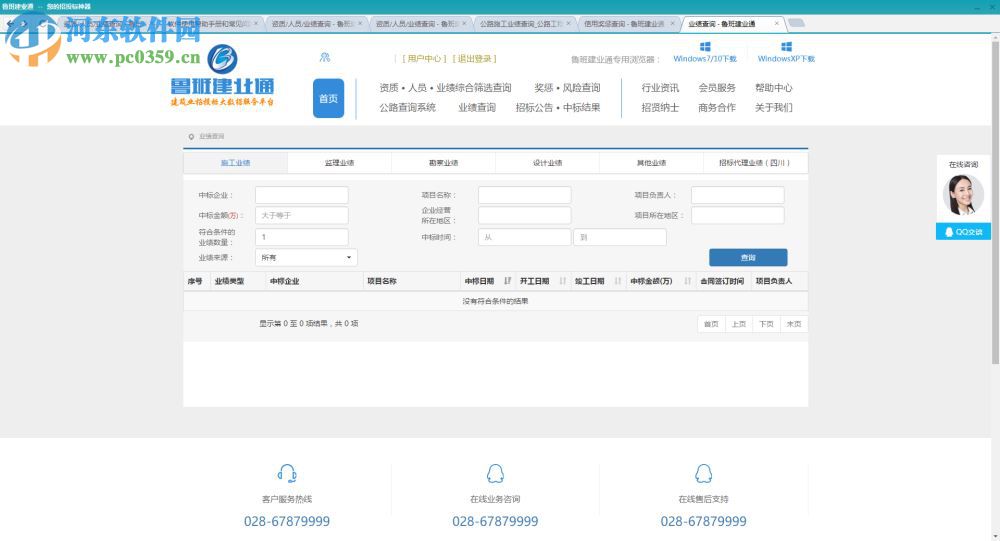The image size is (1000, 541).
Task: Click the WindowsXP下载 link text
Action: (x=786, y=59)
